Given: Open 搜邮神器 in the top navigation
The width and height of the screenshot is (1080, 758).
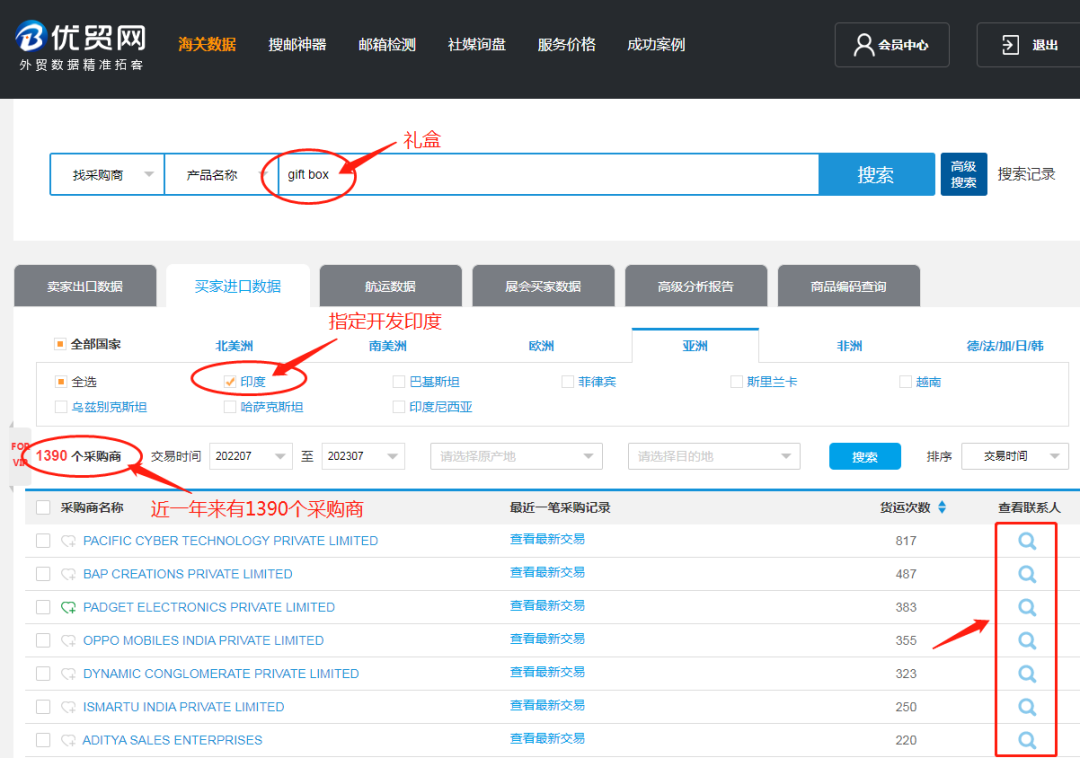Looking at the screenshot, I should point(297,45).
